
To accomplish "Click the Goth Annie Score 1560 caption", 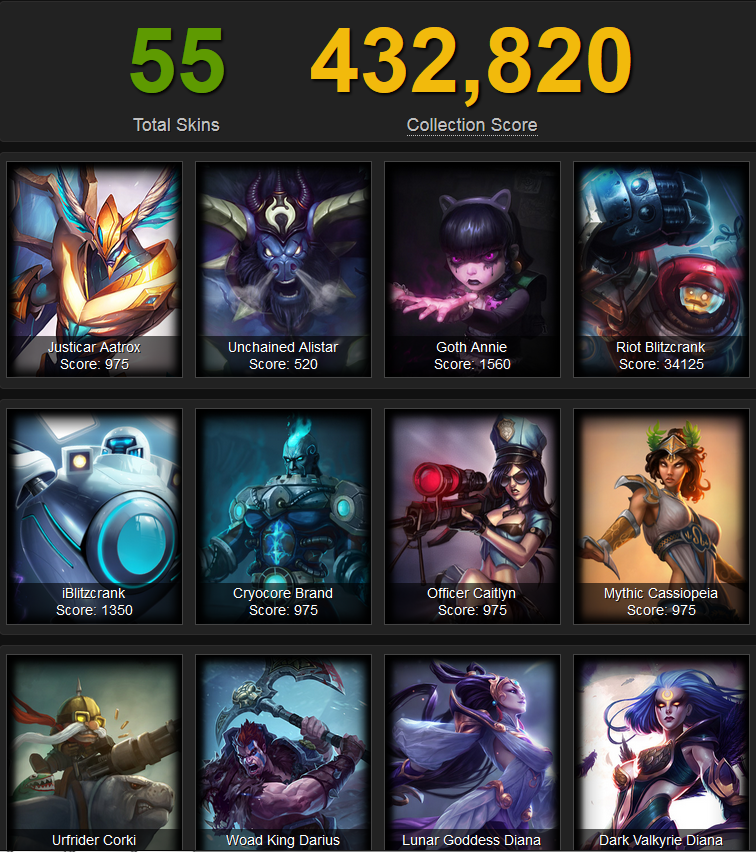I will pyautogui.click(x=472, y=356).
